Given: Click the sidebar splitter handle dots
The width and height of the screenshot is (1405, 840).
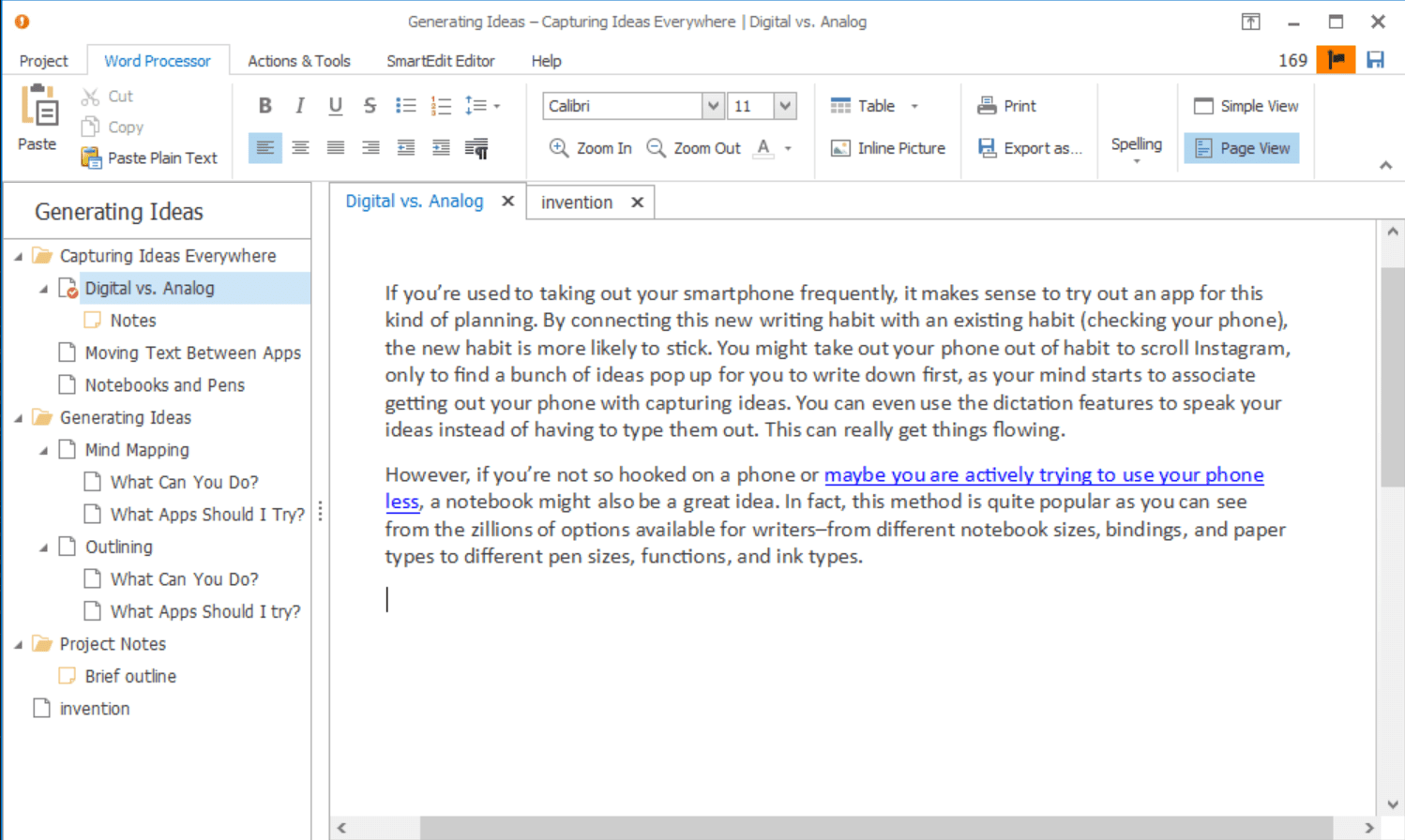Looking at the screenshot, I should coord(321,511).
